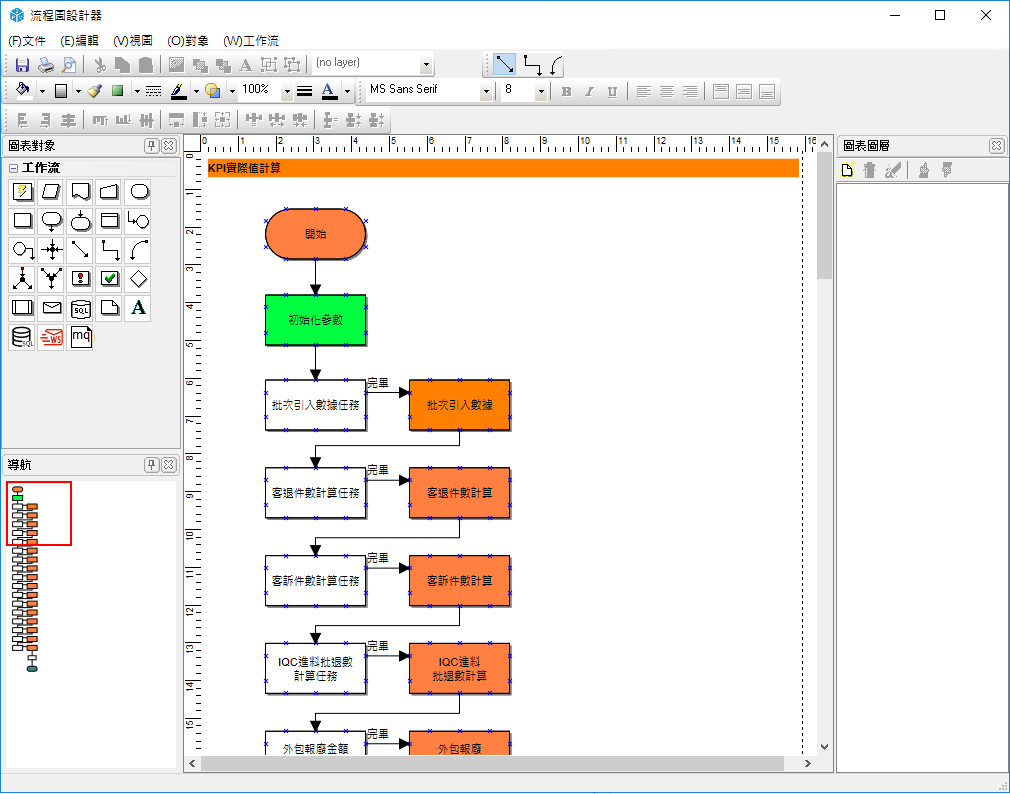Toggle italic text formatting

point(589,91)
